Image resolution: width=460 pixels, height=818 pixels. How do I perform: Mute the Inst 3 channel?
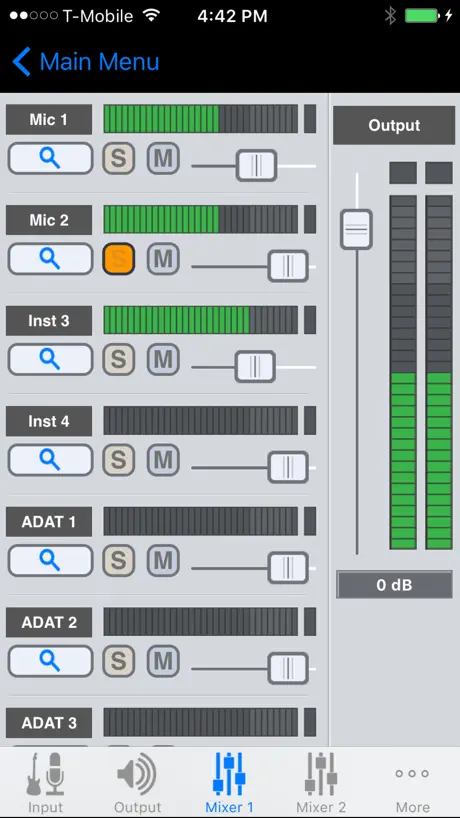click(x=163, y=359)
